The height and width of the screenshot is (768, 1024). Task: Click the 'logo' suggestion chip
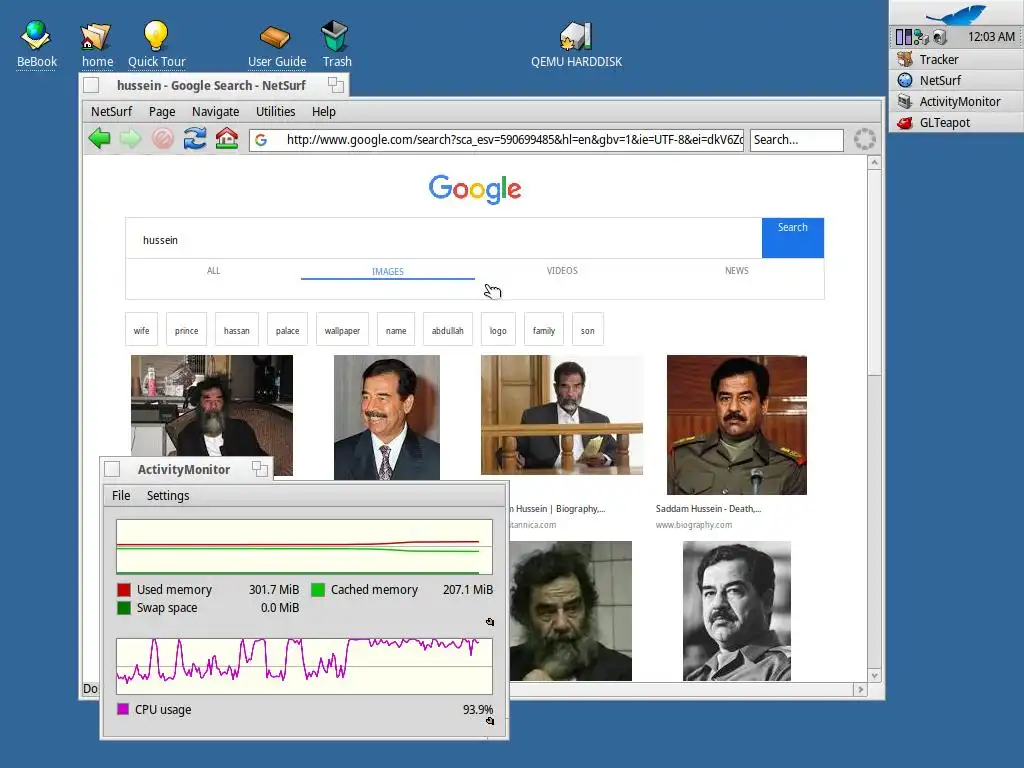tap(498, 328)
